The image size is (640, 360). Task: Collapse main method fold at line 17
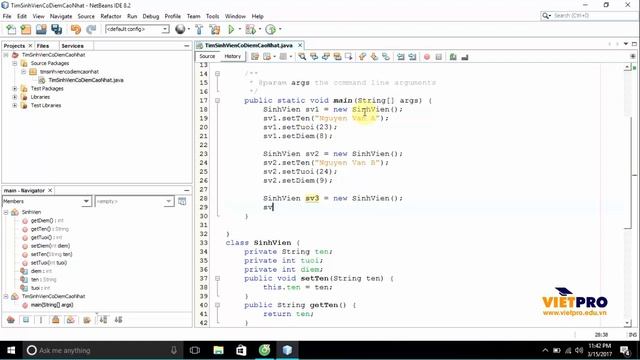(218, 100)
